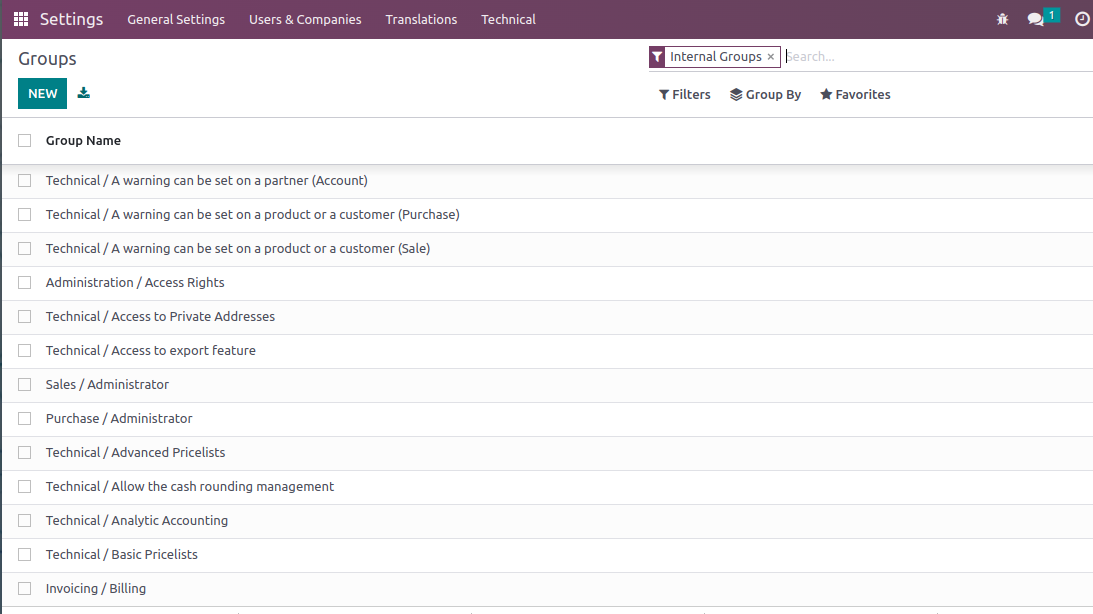Open the Users & Companies menu
The width and height of the screenshot is (1093, 614).
pos(305,19)
